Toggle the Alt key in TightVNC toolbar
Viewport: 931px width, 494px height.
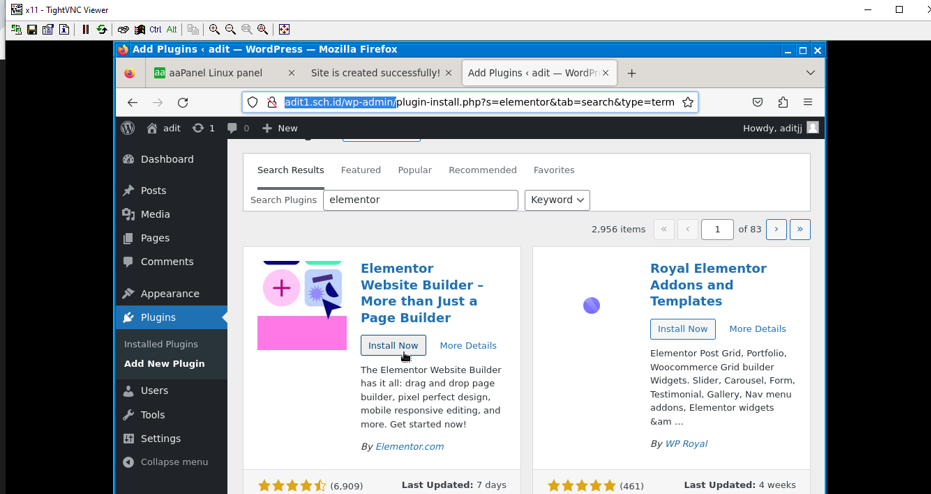[172, 29]
